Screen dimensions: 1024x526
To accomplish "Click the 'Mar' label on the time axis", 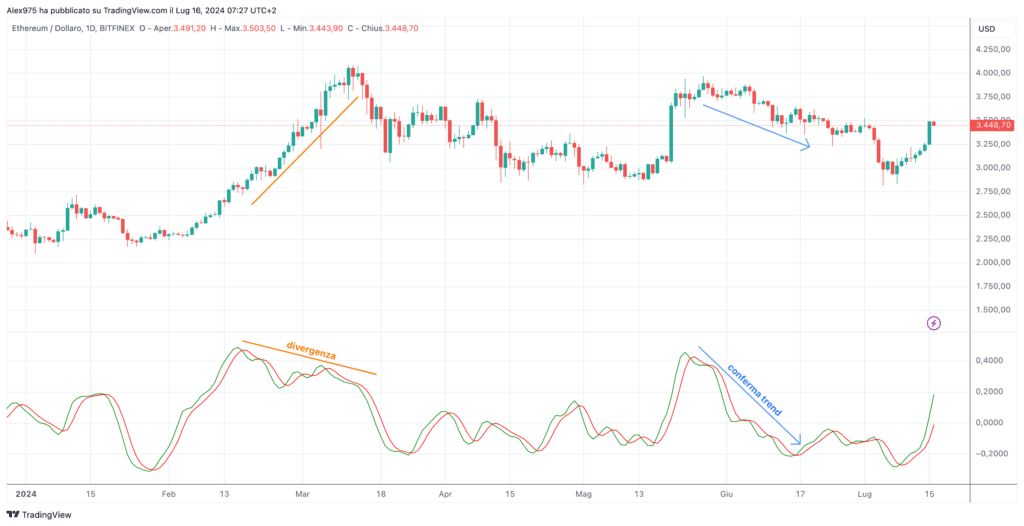I will click(301, 495).
